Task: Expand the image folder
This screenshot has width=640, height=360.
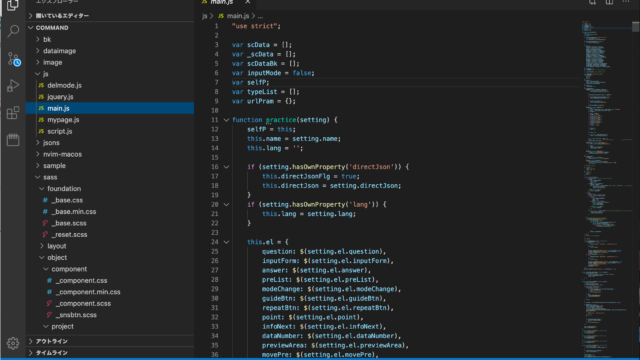Action: (x=38, y=62)
